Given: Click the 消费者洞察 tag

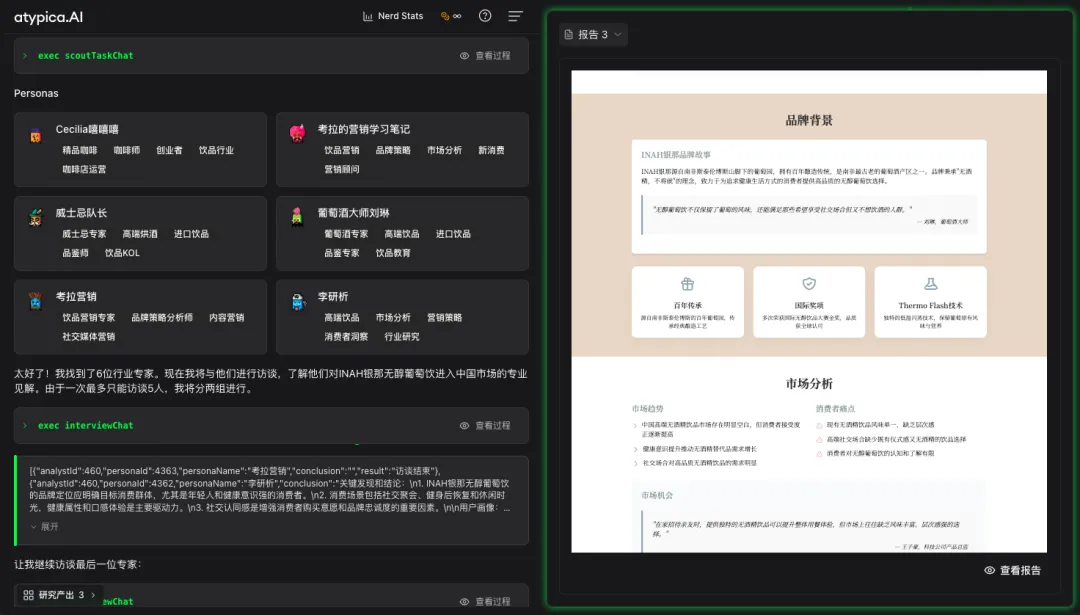Looking at the screenshot, I should (x=346, y=337).
